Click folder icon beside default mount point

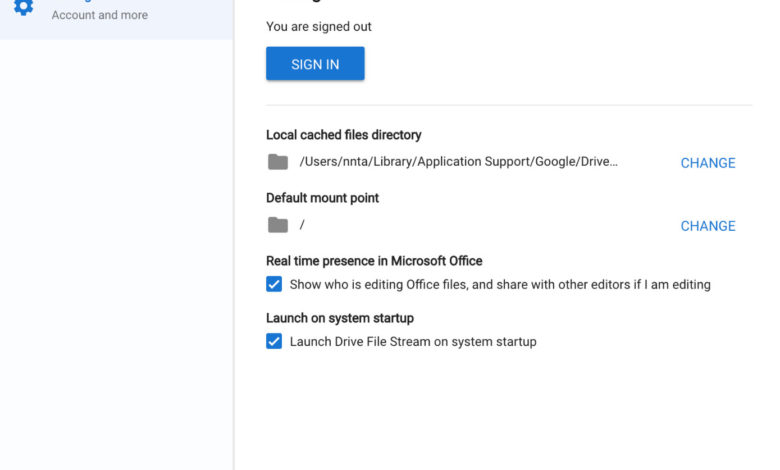(x=278, y=225)
